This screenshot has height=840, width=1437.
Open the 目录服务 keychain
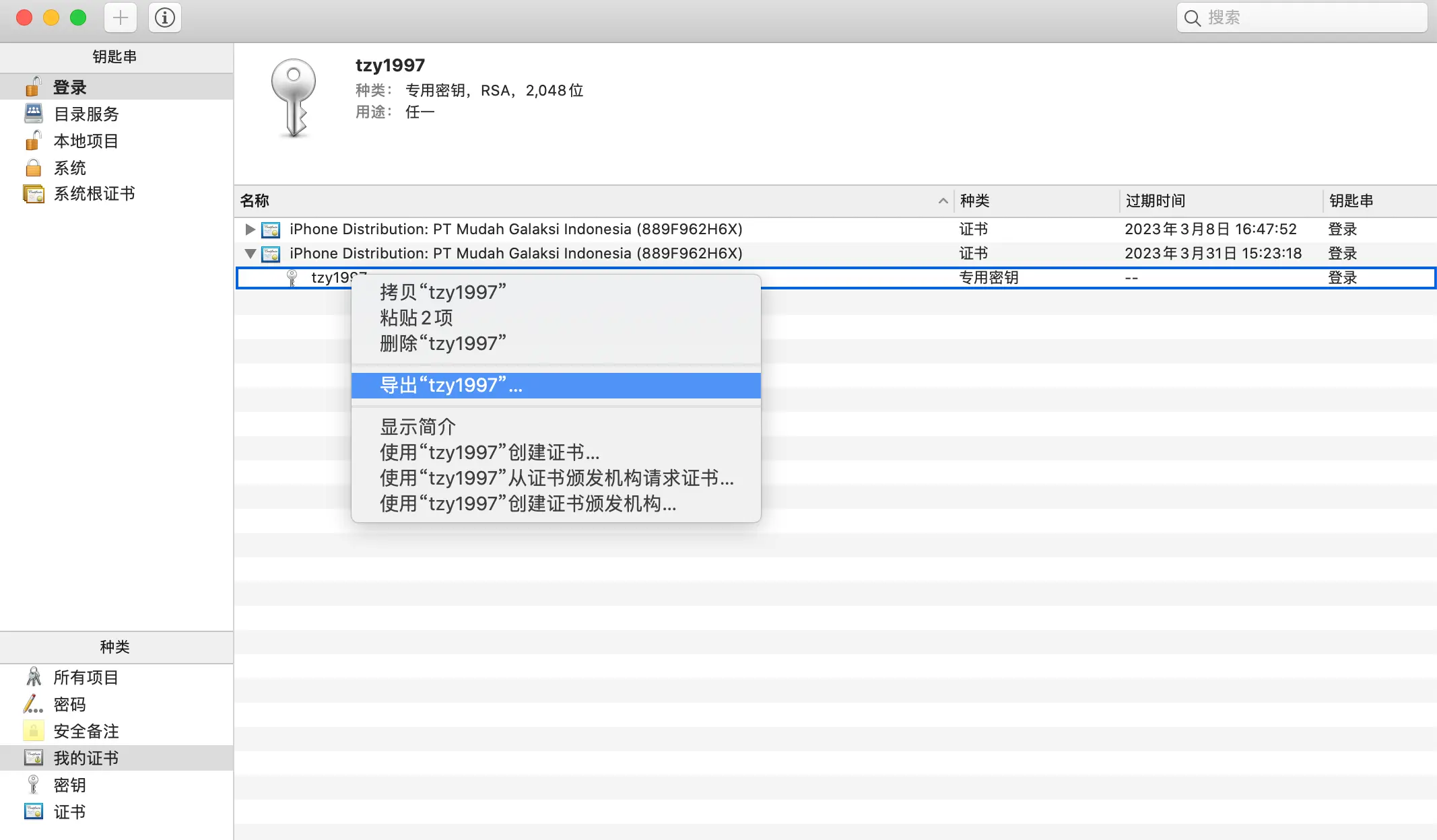[x=86, y=114]
